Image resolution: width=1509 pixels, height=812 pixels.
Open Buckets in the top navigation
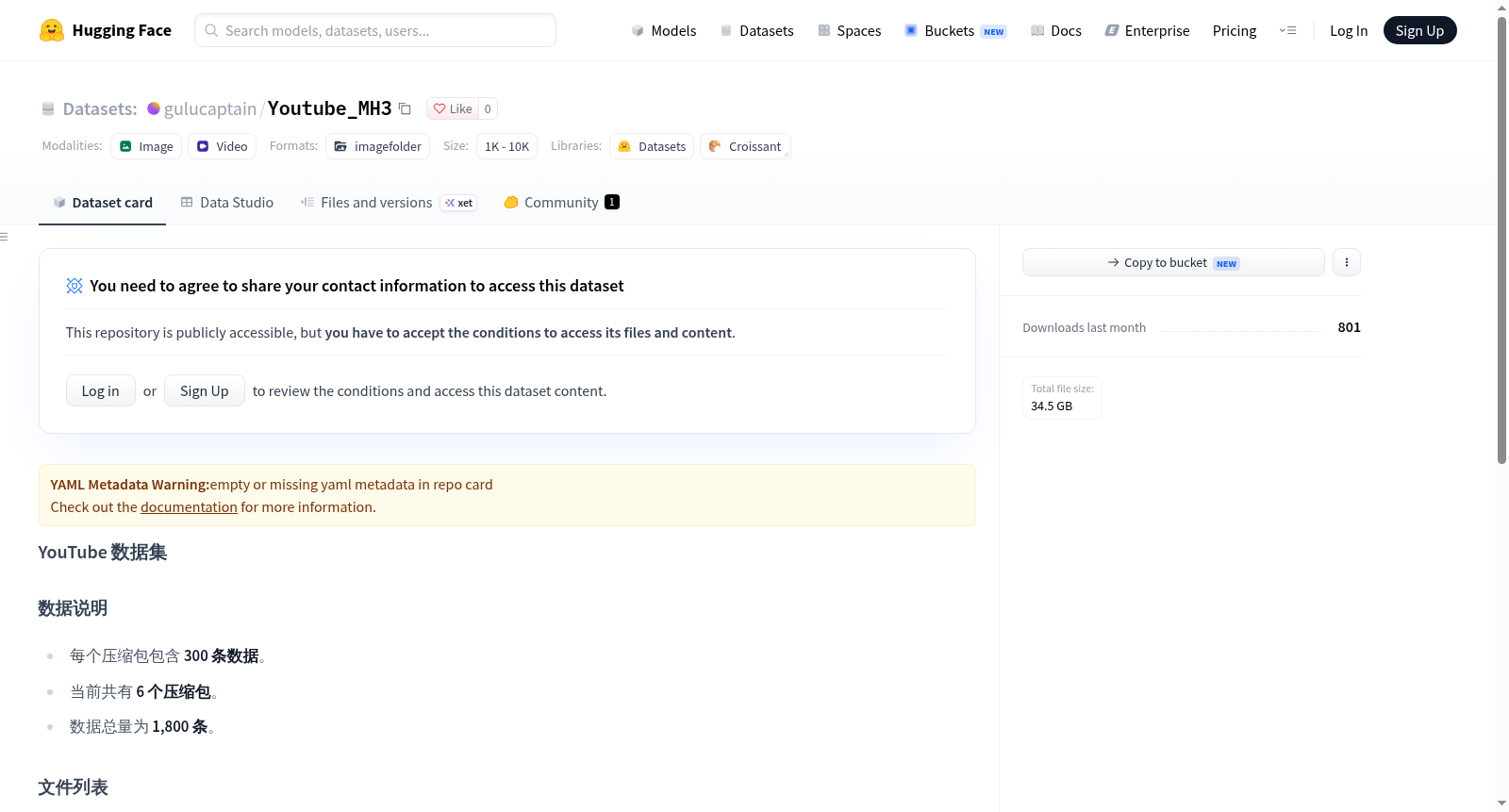point(955,30)
